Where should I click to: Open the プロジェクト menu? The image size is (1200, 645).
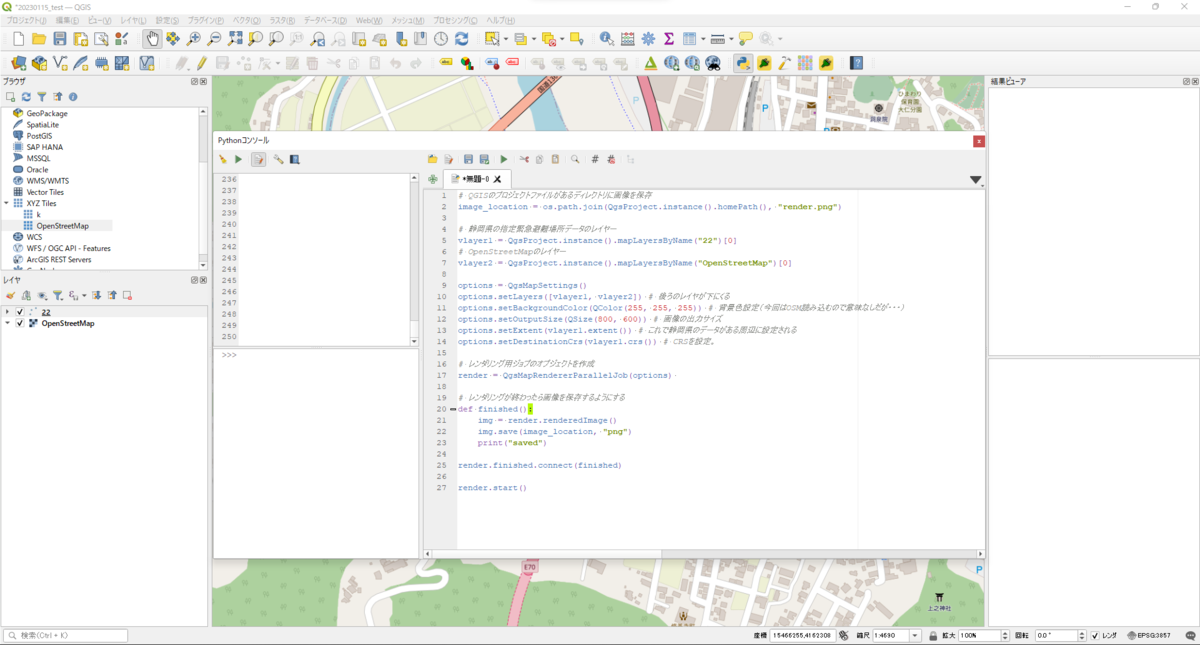click(26, 20)
